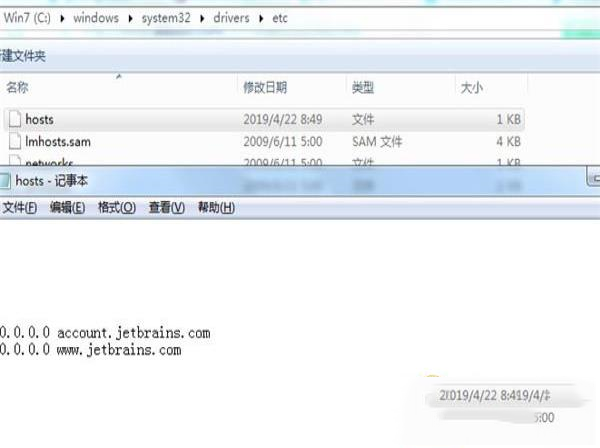
Task: Open the 查看(V) menu
Action: (x=166, y=208)
